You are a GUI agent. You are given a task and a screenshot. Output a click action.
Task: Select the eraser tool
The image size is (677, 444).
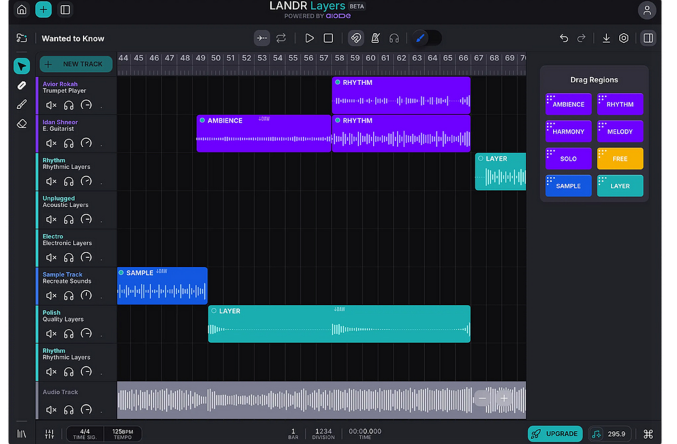(x=22, y=124)
